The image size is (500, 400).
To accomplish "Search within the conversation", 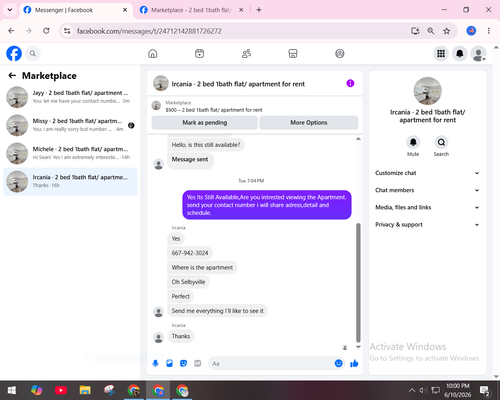I will coord(441,142).
